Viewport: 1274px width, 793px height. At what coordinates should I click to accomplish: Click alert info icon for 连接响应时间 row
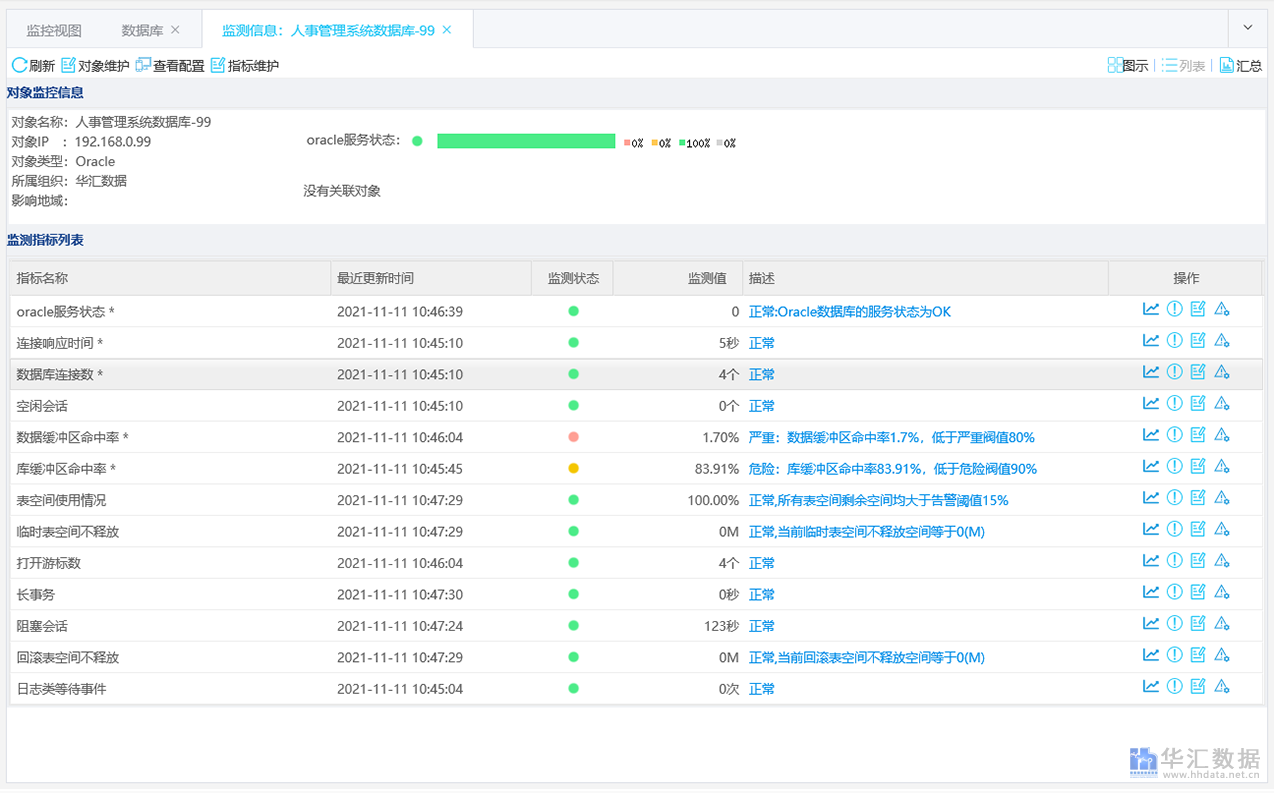click(1174, 341)
